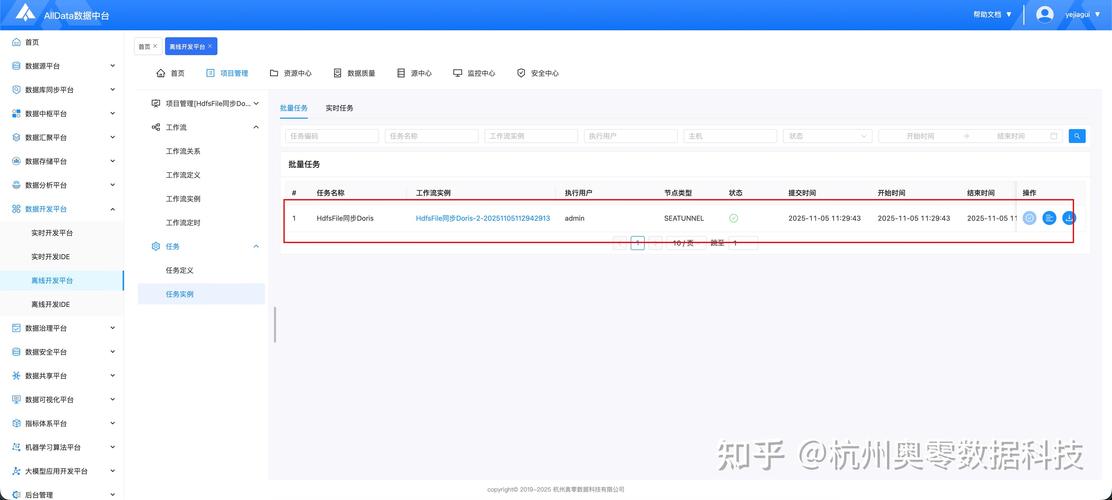This screenshot has height=500, width=1112.
Task: Click the AllData logo icon
Action: (x=26, y=13)
